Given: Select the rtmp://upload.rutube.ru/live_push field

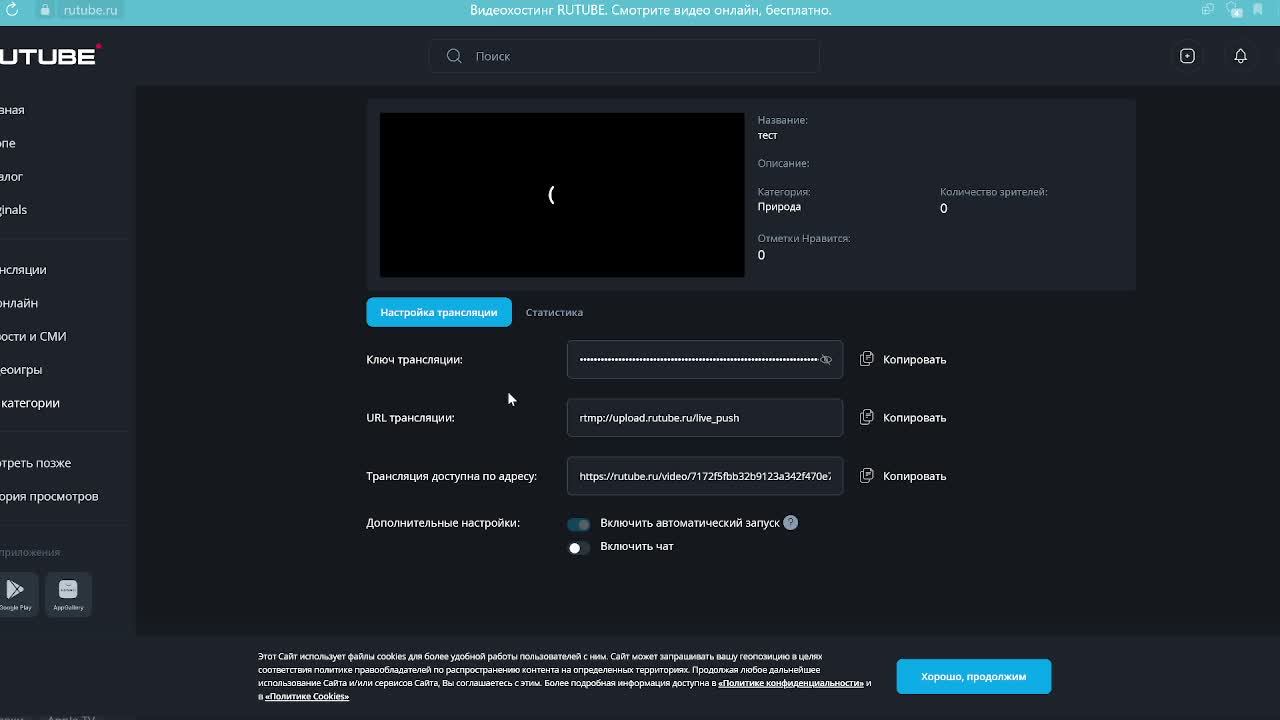Looking at the screenshot, I should click(x=705, y=418).
